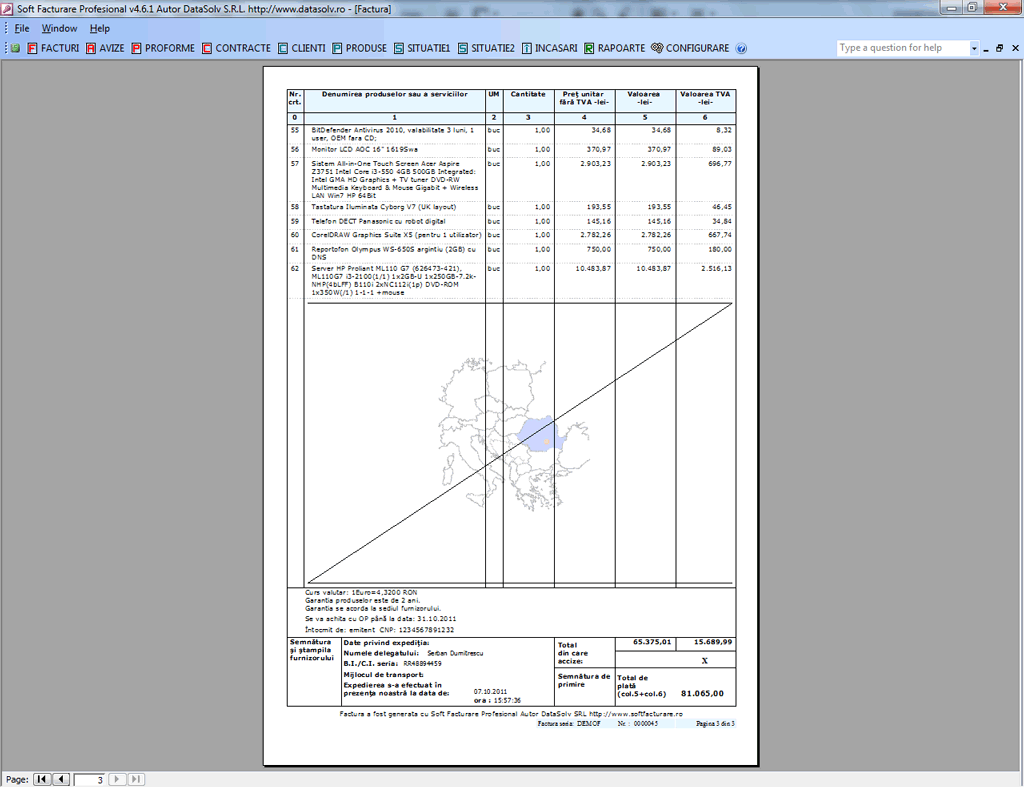Open the FACTURI toolbar module
1024x787 pixels.
tap(53, 48)
